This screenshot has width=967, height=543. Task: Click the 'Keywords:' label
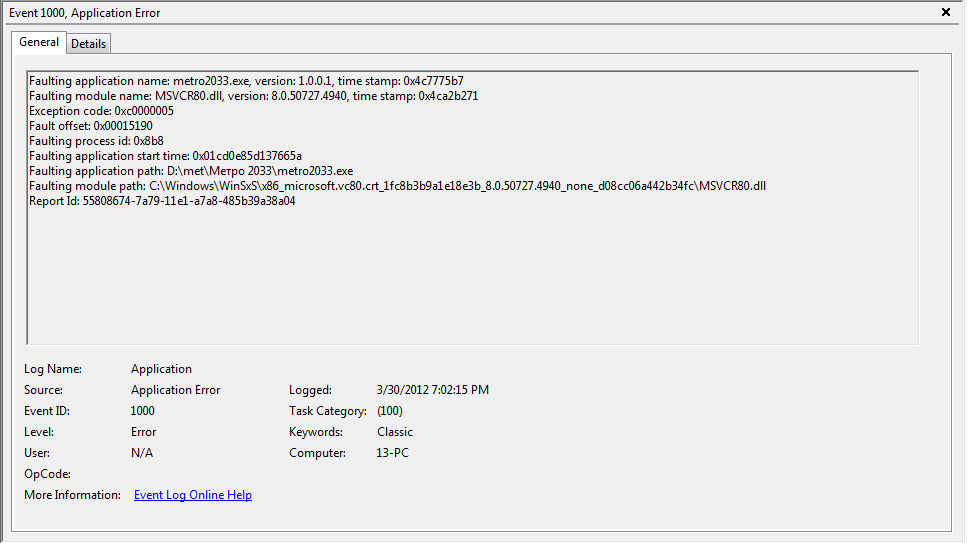[316, 432]
